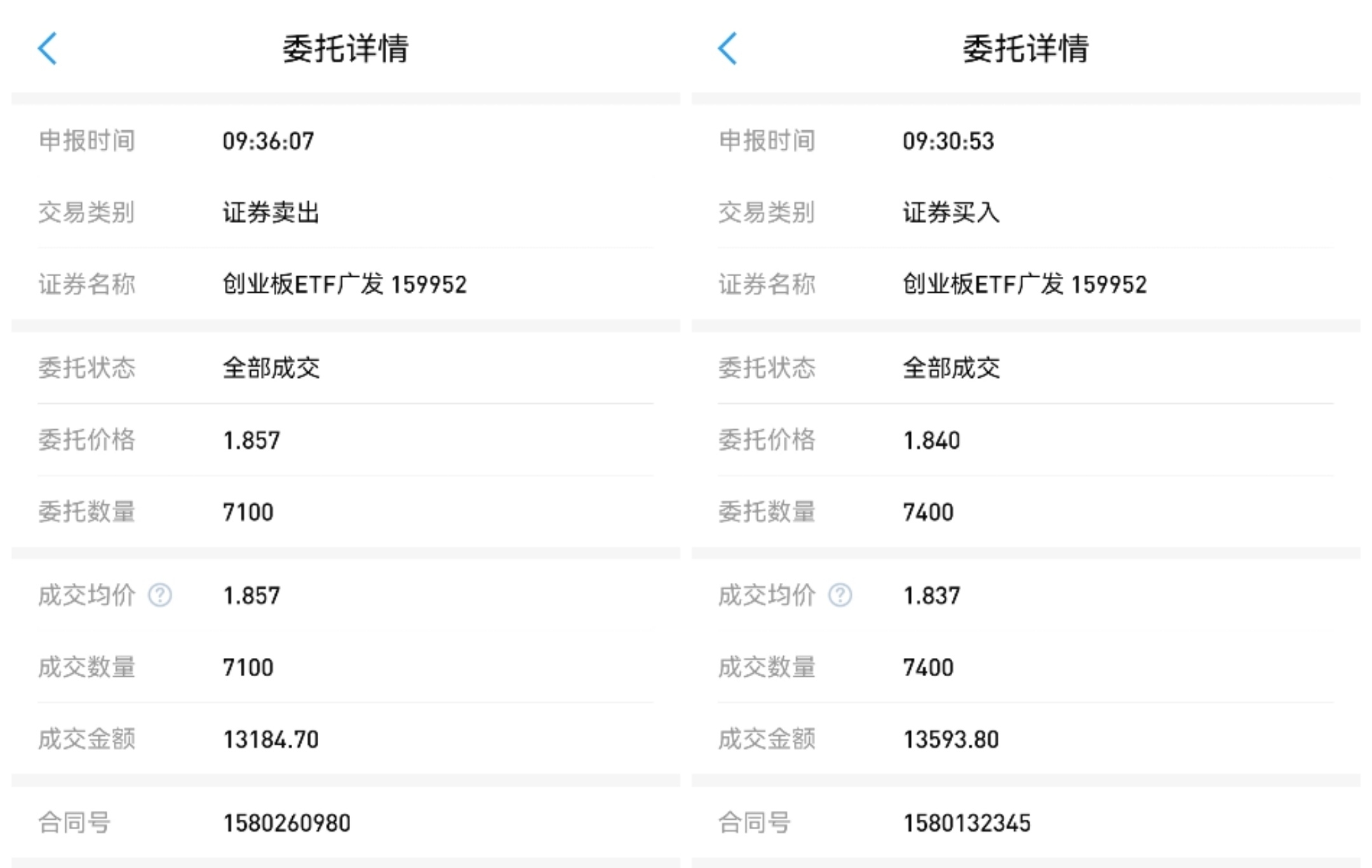Select right contract number 1580132345

pos(967,824)
